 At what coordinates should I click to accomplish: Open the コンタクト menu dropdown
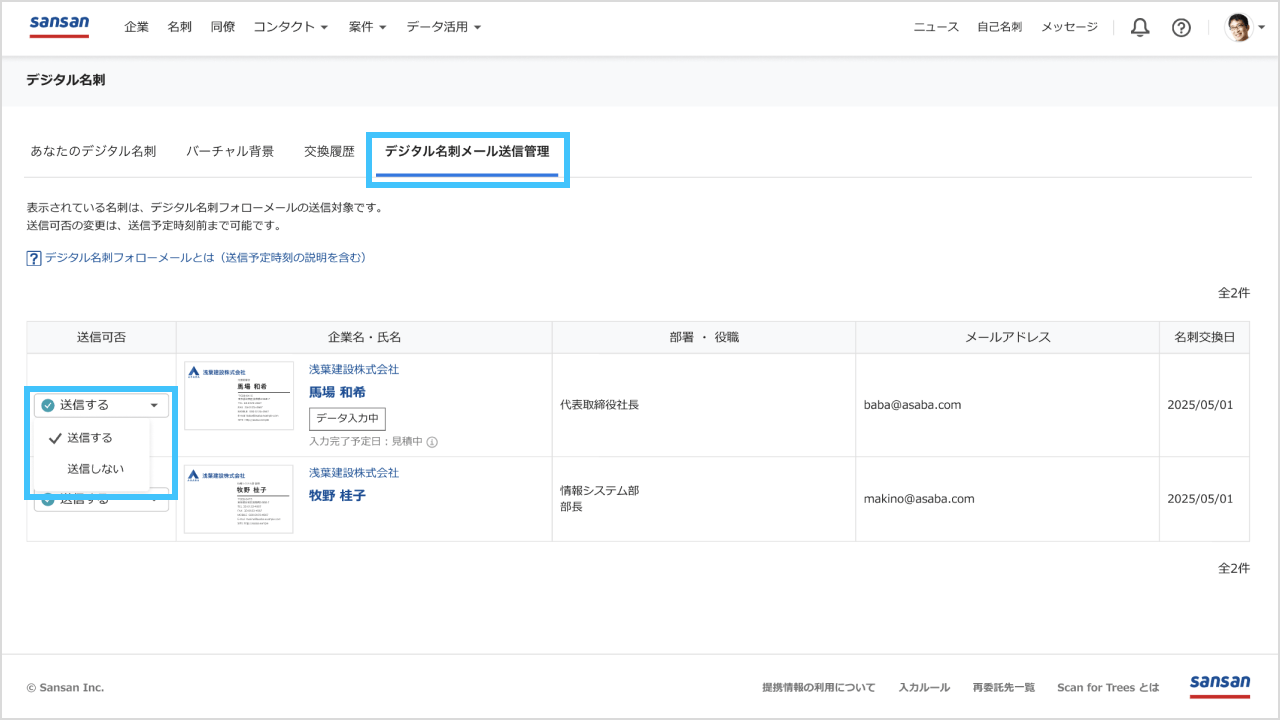tap(290, 27)
